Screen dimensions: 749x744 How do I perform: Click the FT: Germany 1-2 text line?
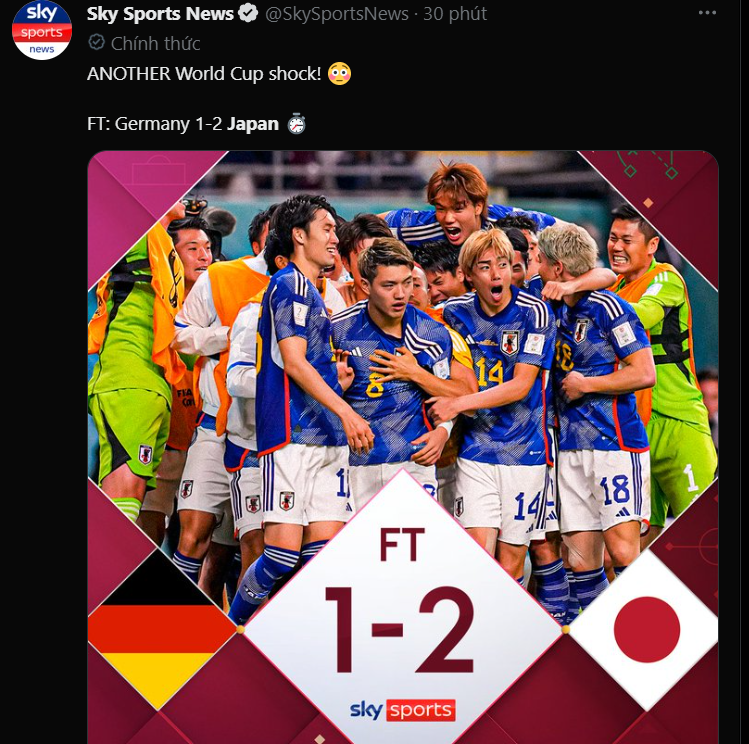click(155, 125)
